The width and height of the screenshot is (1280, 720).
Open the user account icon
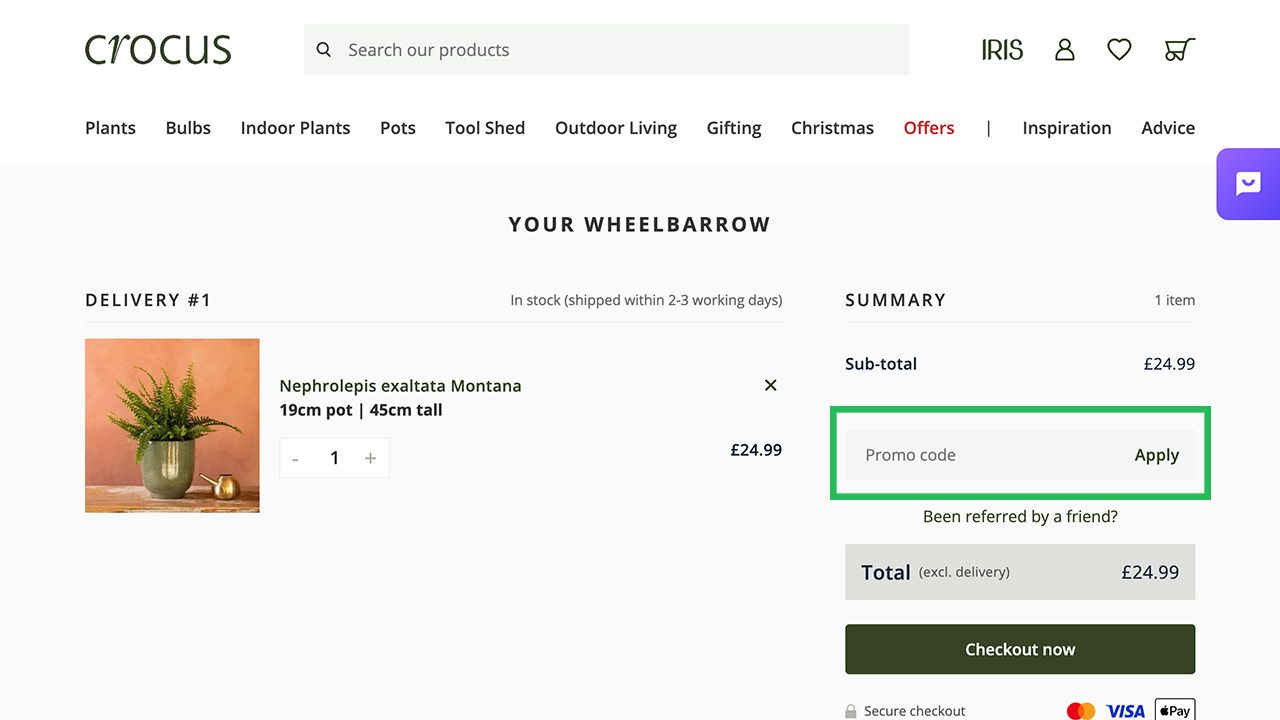click(1064, 50)
